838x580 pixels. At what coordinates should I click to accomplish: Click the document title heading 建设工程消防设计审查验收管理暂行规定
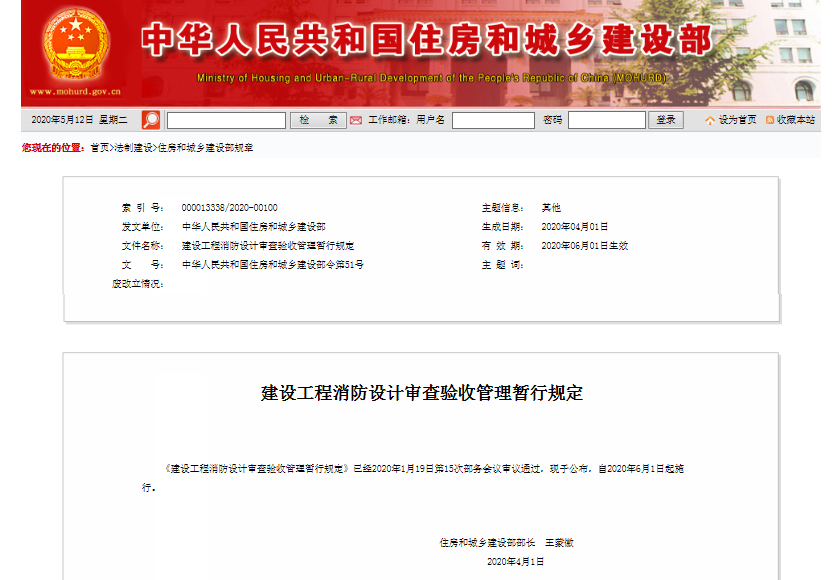[421, 393]
